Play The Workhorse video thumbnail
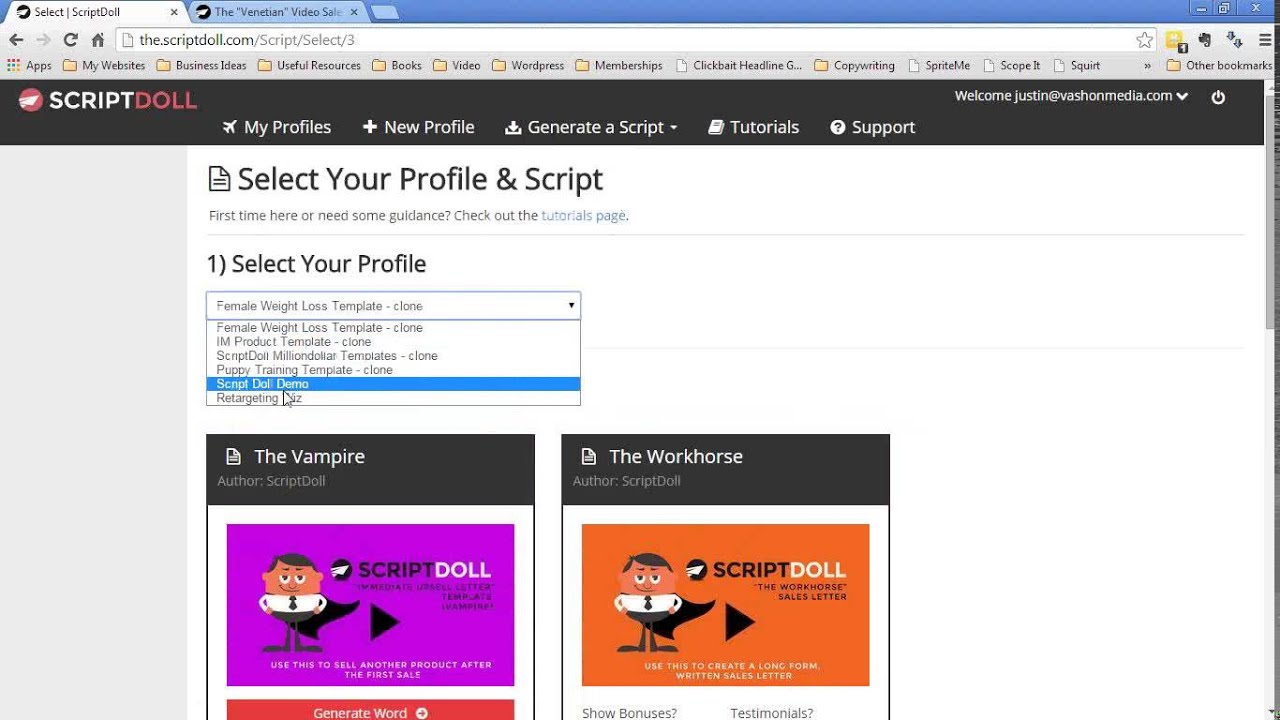The height and width of the screenshot is (720, 1280). [725, 605]
